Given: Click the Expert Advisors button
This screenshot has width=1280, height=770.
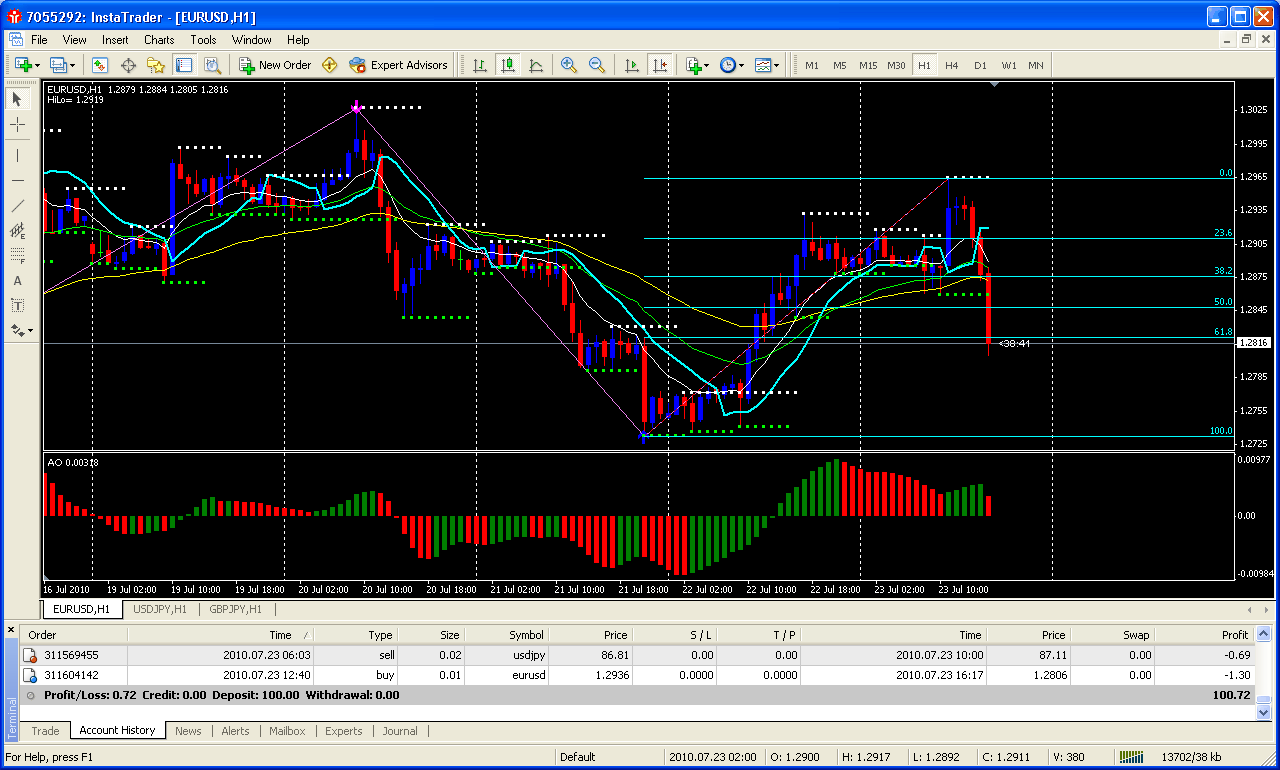Looking at the screenshot, I should pyautogui.click(x=398, y=65).
